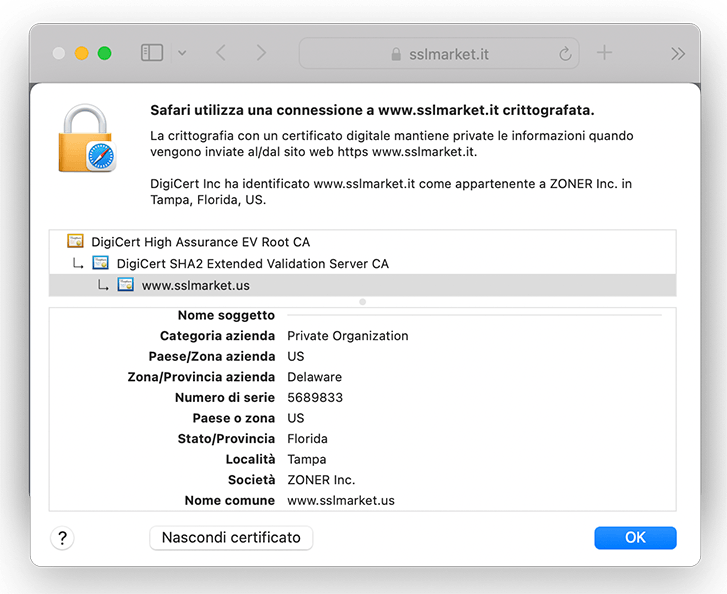This screenshot has width=727, height=594.
Task: Click the www.sslmarket.us certificate icon
Action: [126, 284]
